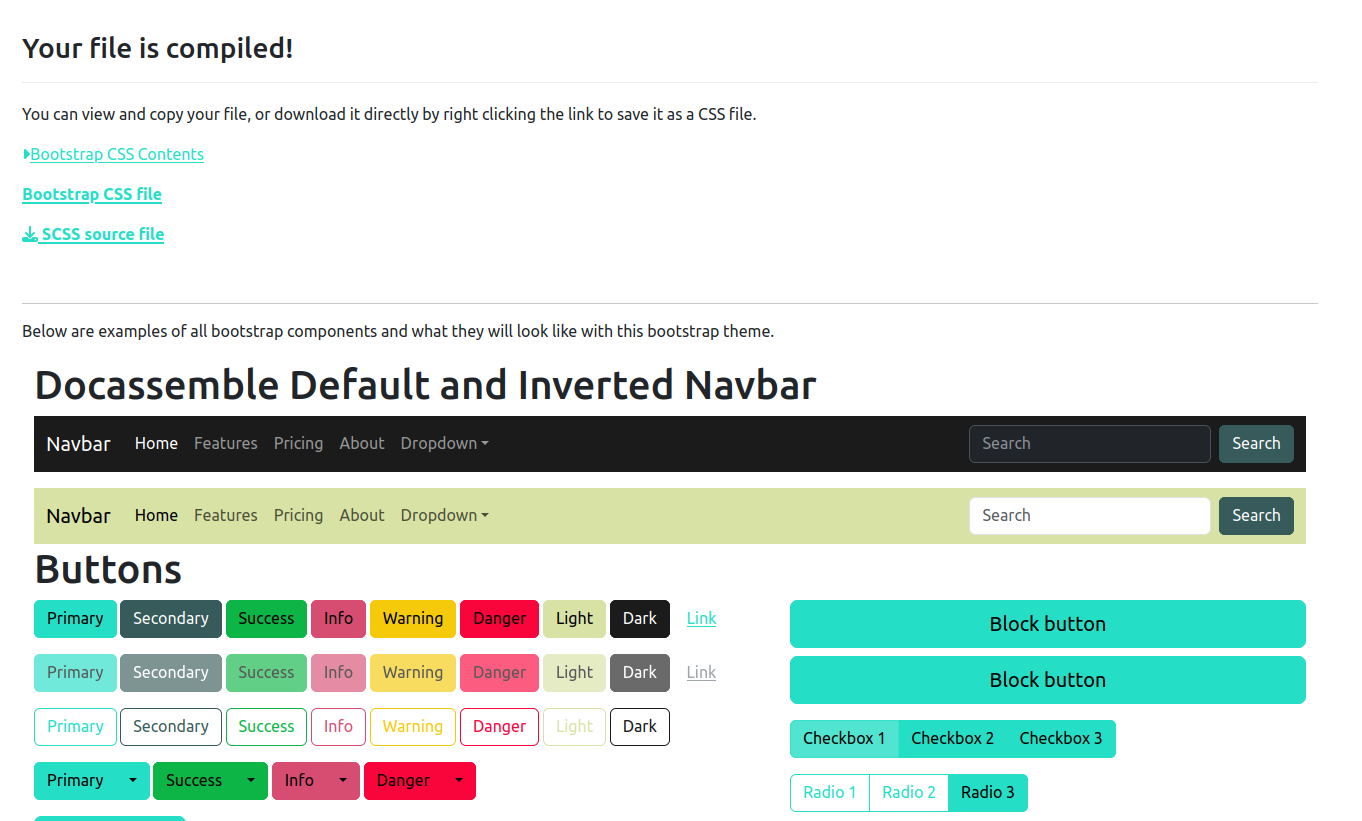This screenshot has height=821, width=1362.
Task: Select Features in the dark navbar
Action: point(226,443)
